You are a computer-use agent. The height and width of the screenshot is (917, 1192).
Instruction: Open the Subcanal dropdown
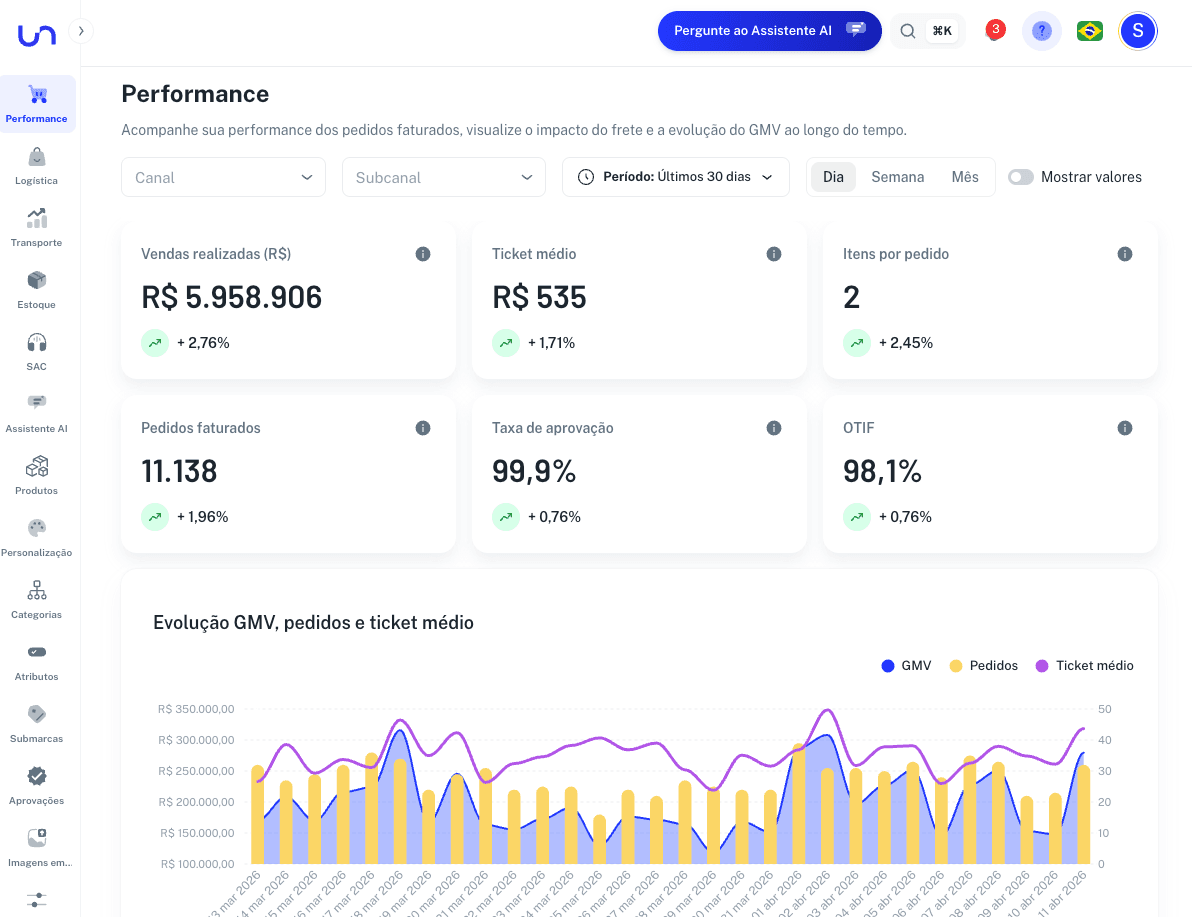point(443,177)
